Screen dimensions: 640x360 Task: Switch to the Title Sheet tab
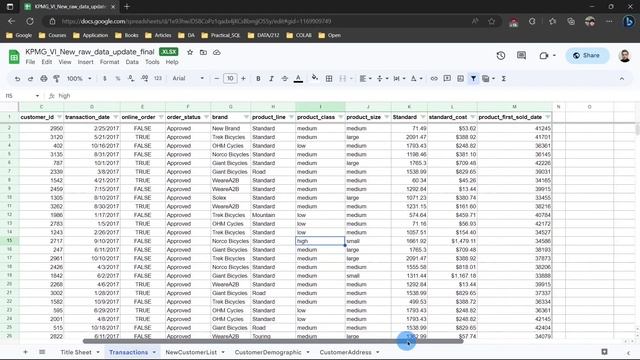point(76,352)
